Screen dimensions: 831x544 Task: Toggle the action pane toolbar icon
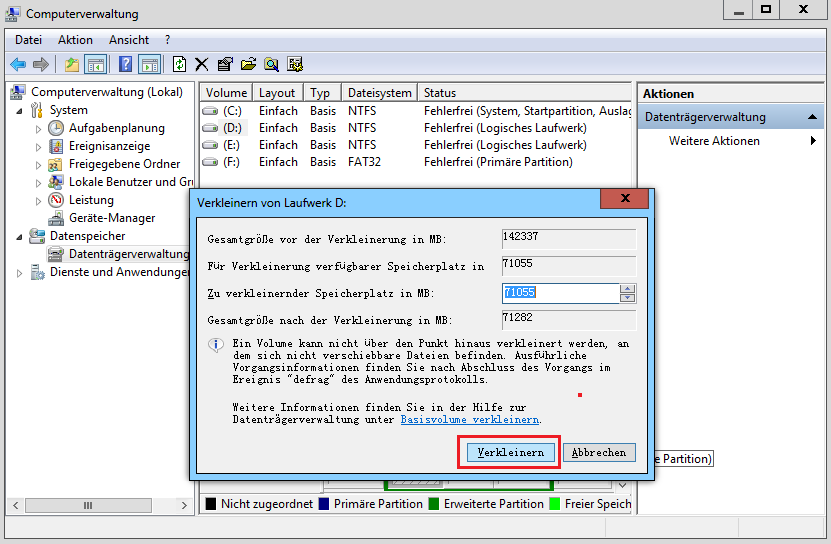pos(150,65)
